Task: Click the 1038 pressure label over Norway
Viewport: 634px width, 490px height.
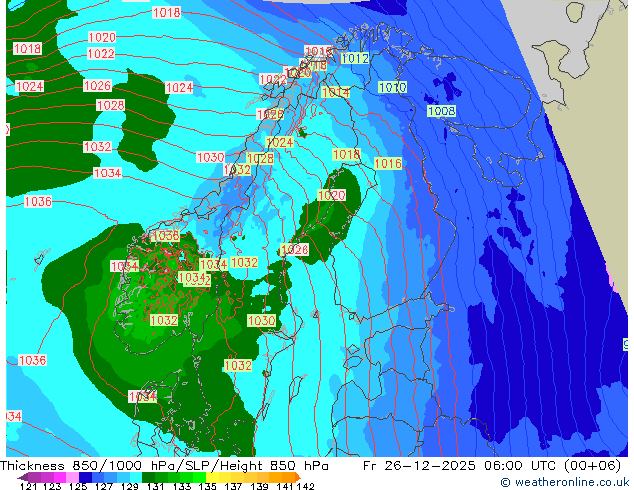Action: pos(165,236)
